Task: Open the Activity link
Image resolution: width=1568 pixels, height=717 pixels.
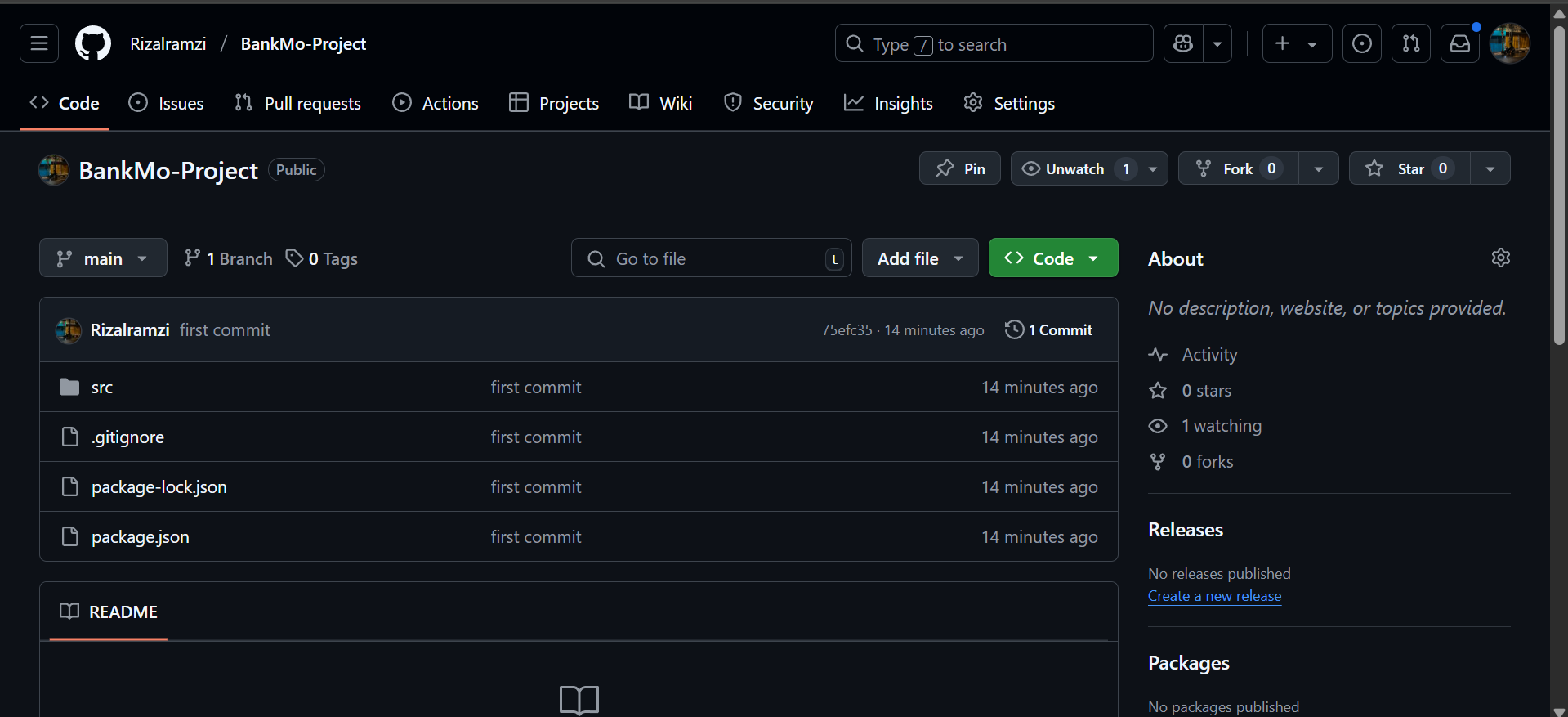Action: click(1194, 354)
